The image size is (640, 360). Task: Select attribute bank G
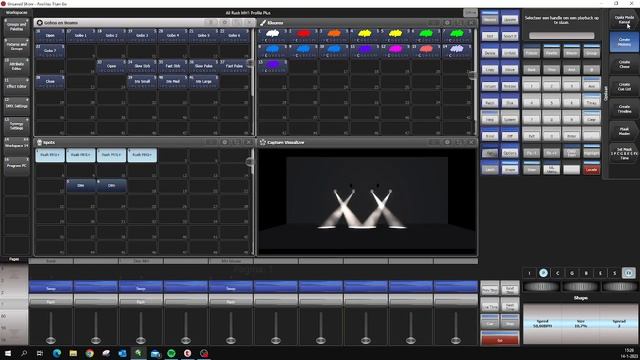pos(572,273)
